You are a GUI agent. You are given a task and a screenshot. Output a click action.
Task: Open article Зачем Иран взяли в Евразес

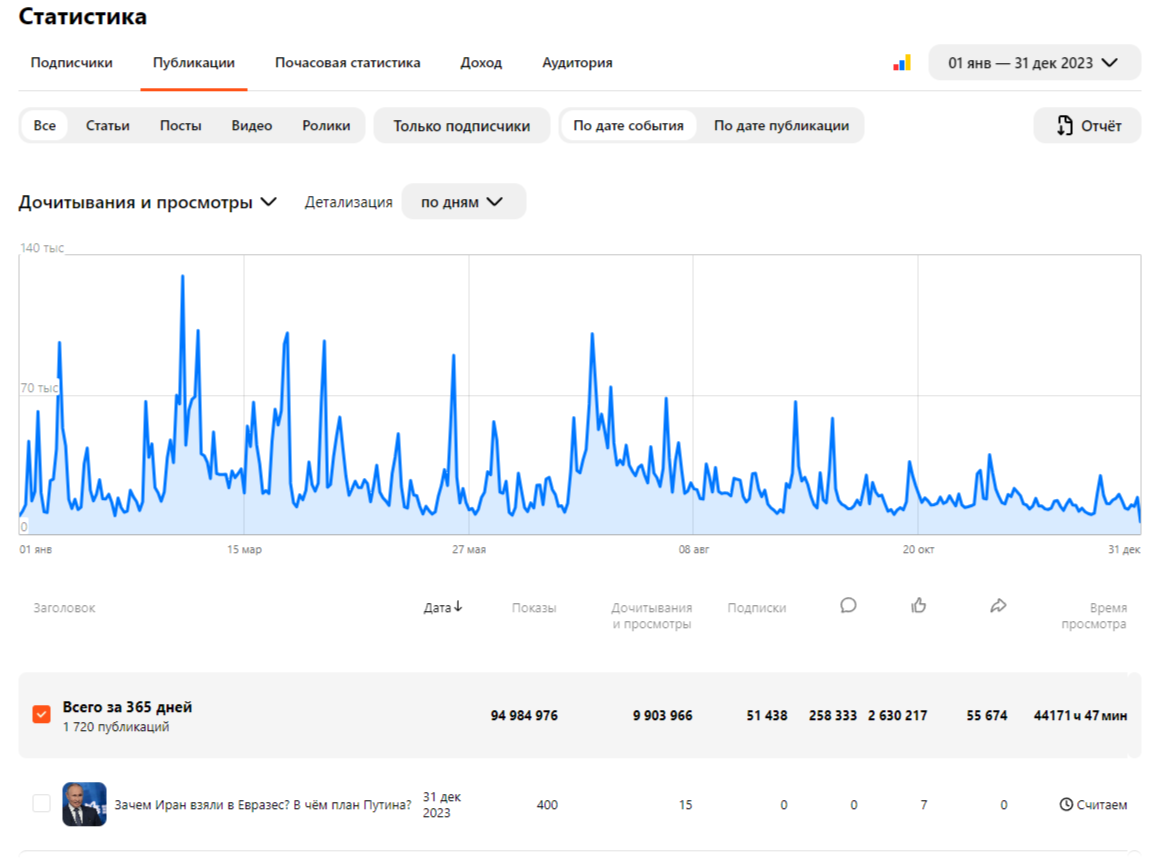tap(262, 804)
